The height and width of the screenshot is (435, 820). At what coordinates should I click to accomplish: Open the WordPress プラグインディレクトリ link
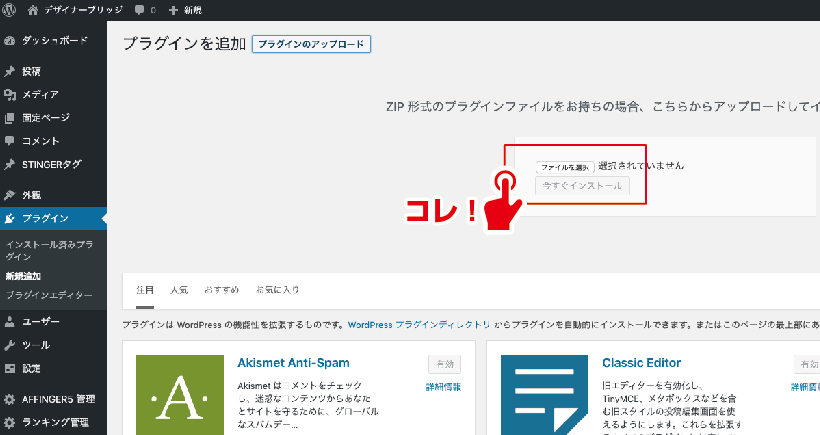coord(419,325)
